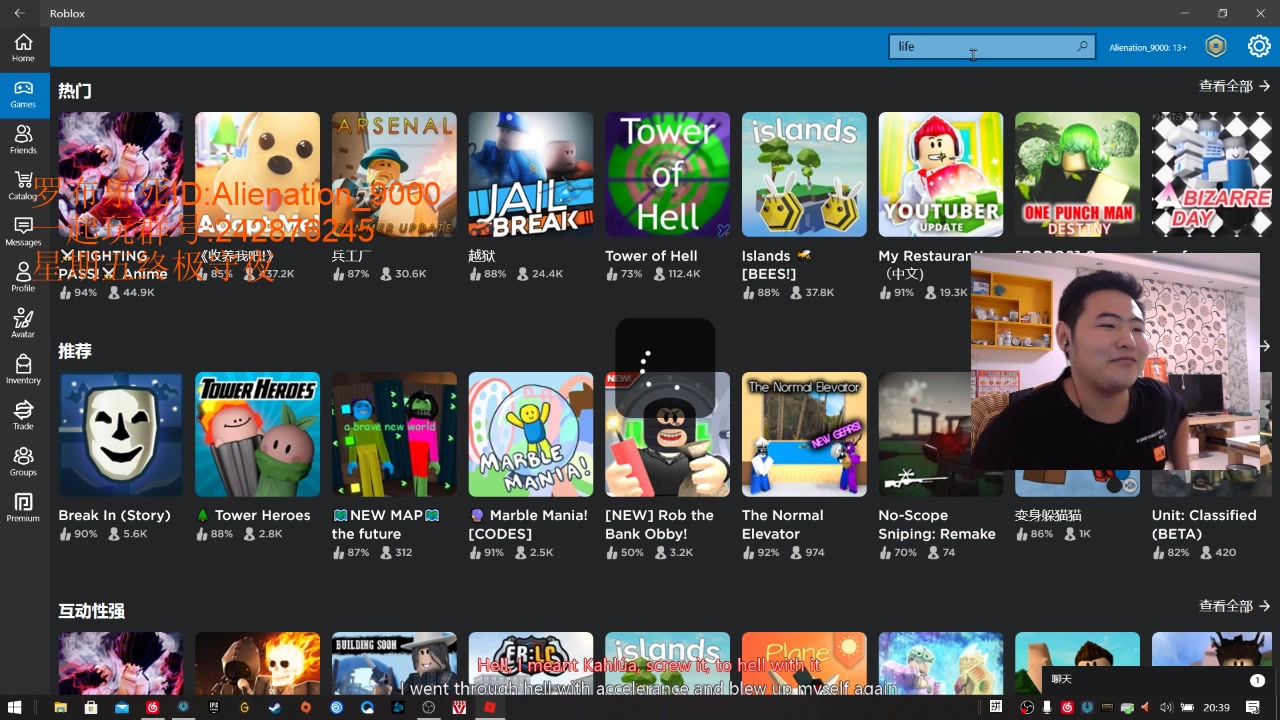The image size is (1280, 720).
Task: Open the Premium sidebar section
Action: (x=23, y=508)
